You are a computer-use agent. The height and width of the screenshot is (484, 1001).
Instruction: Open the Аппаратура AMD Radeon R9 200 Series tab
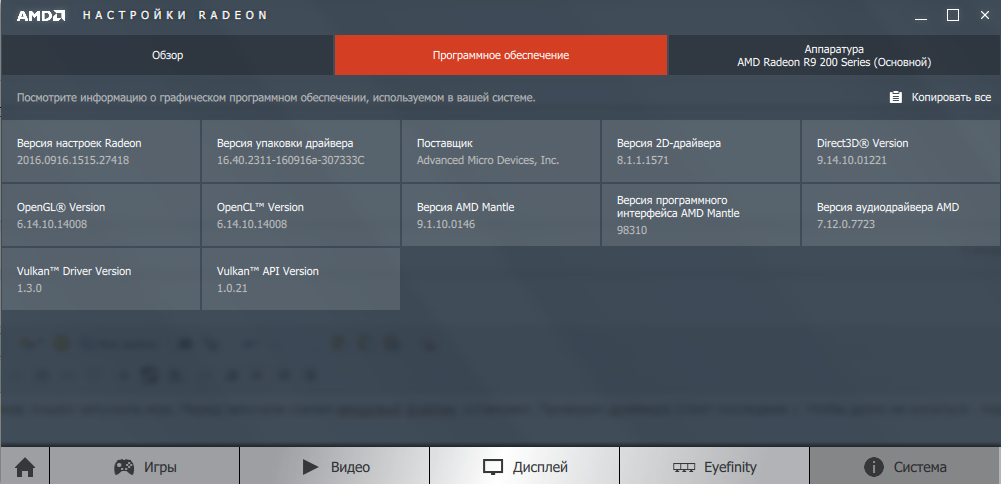point(834,56)
